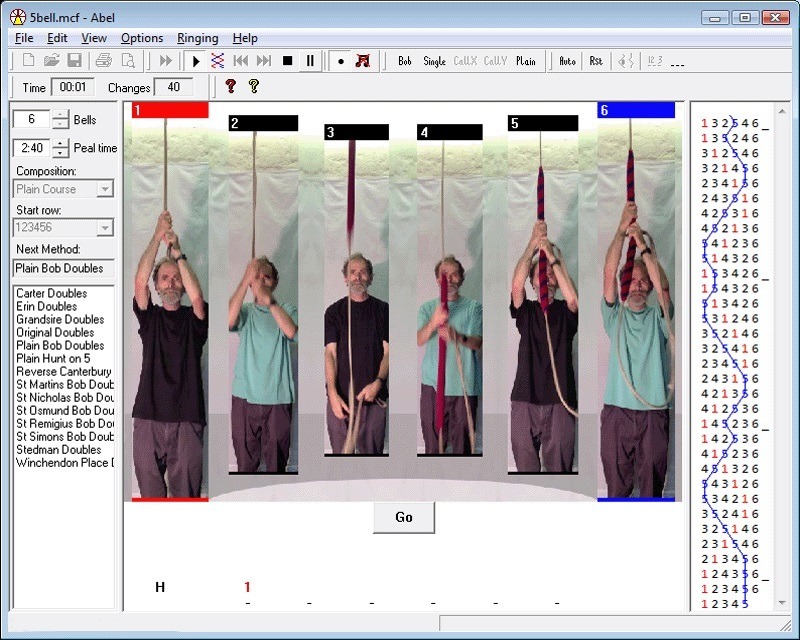Select Stedman Doubles method
This screenshot has height=640, width=800.
coord(59,450)
